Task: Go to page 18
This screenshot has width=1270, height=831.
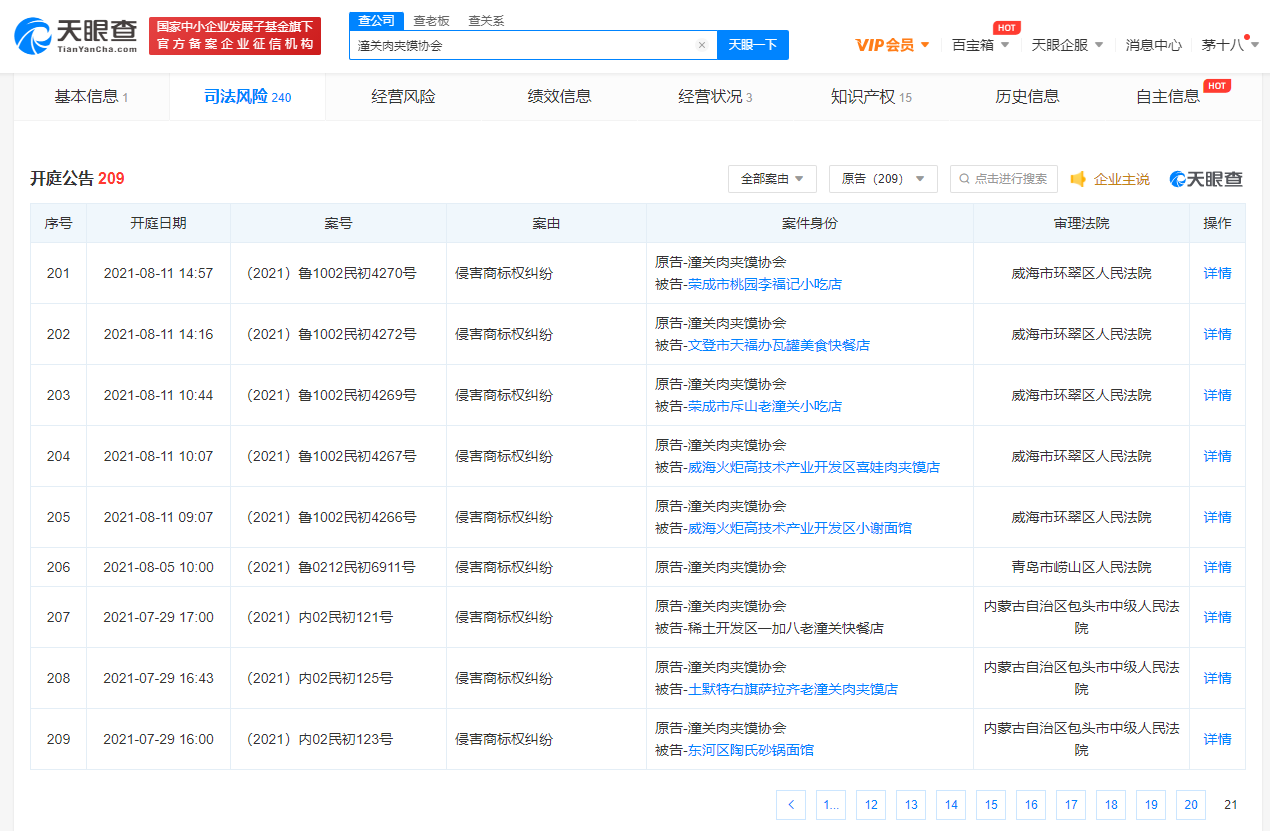Action: pos(1111,805)
